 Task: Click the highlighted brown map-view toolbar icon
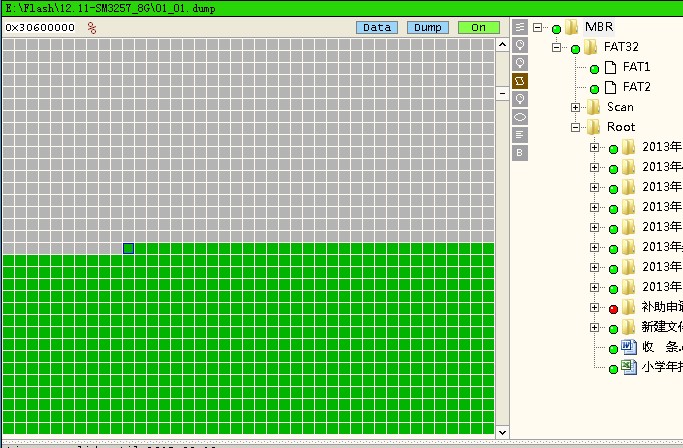click(x=520, y=80)
